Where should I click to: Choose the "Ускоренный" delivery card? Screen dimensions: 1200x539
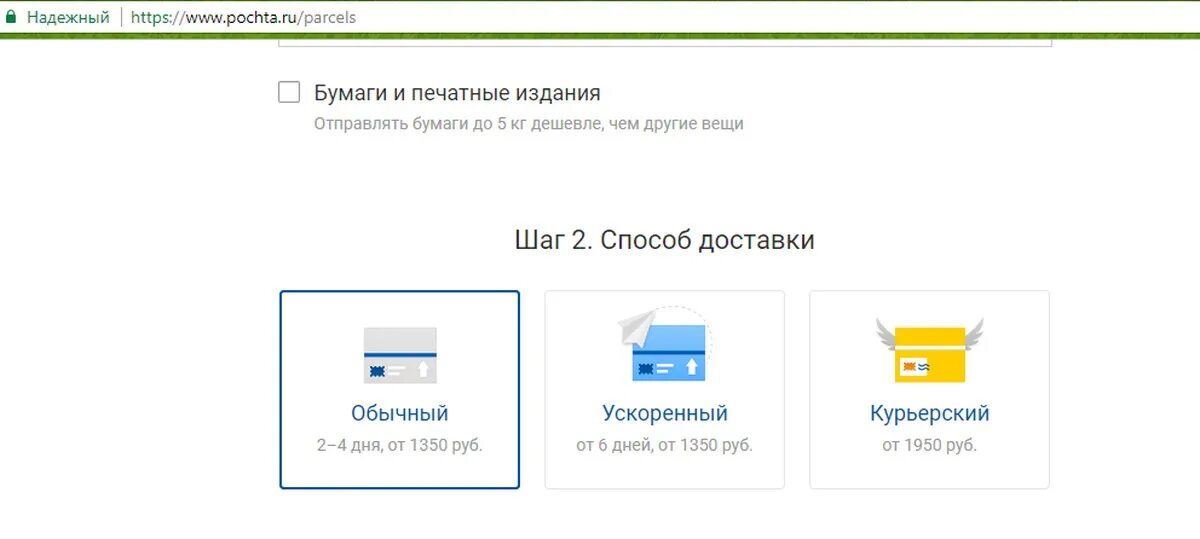coord(665,389)
